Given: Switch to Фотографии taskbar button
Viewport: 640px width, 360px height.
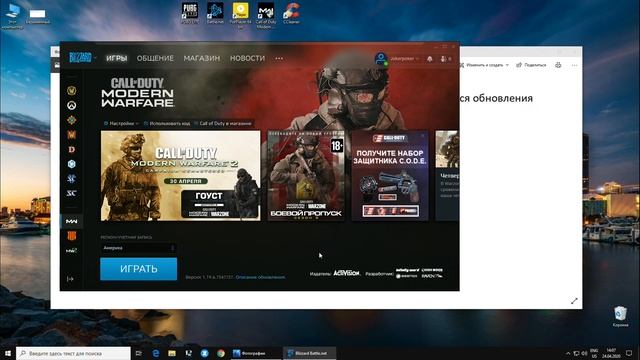Looking at the screenshot, I should [255, 353].
